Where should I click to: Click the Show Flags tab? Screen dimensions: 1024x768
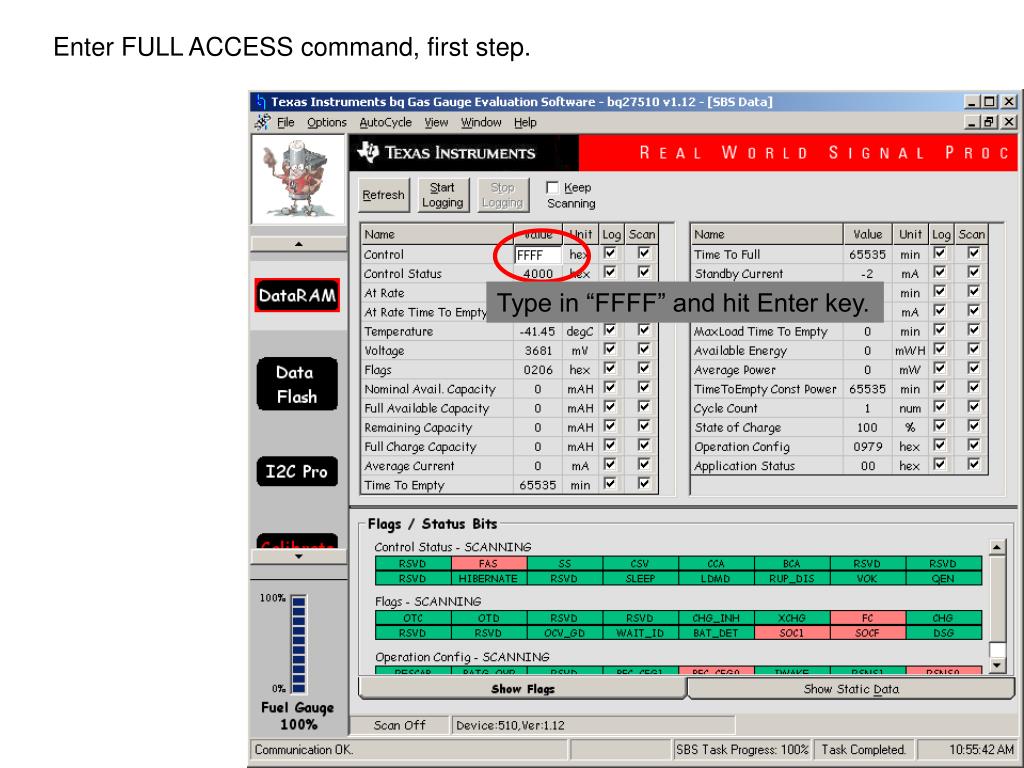pyautogui.click(x=522, y=689)
